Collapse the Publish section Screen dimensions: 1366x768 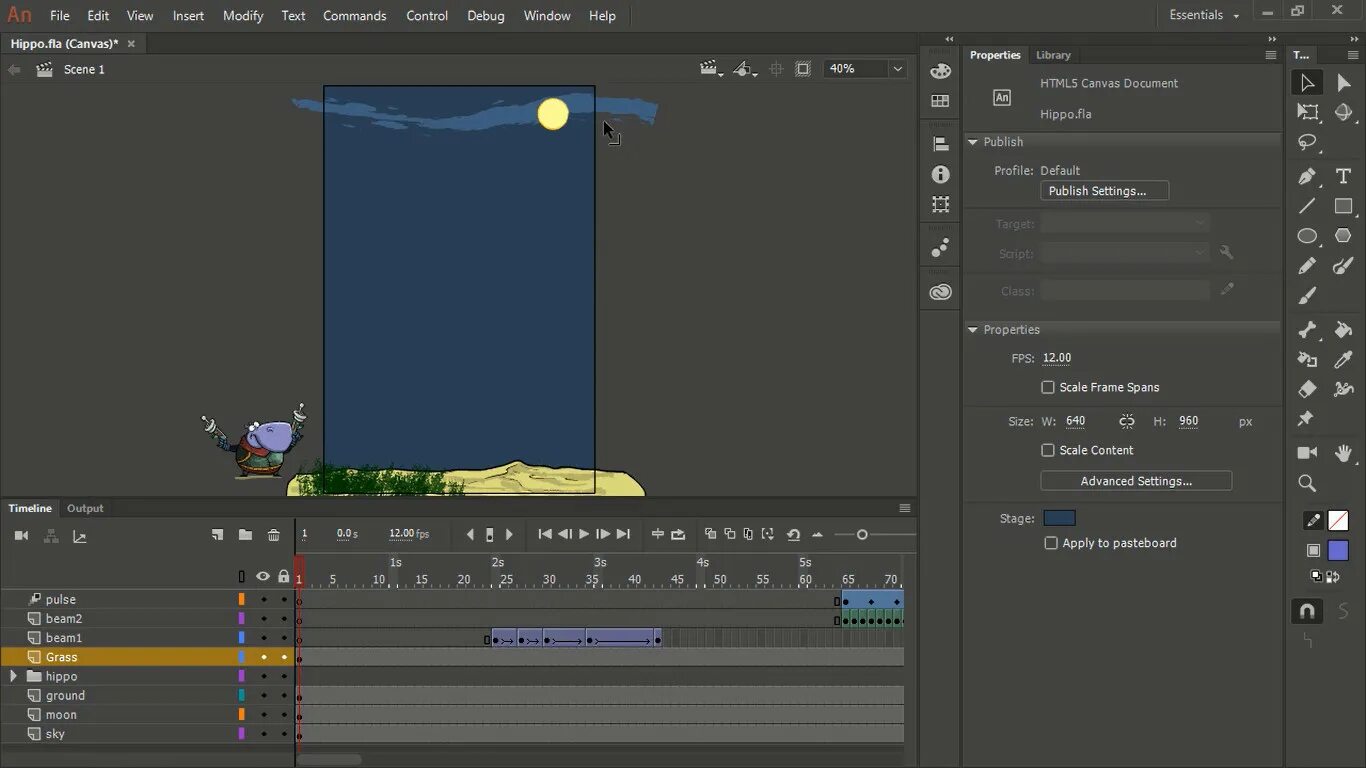(971, 141)
